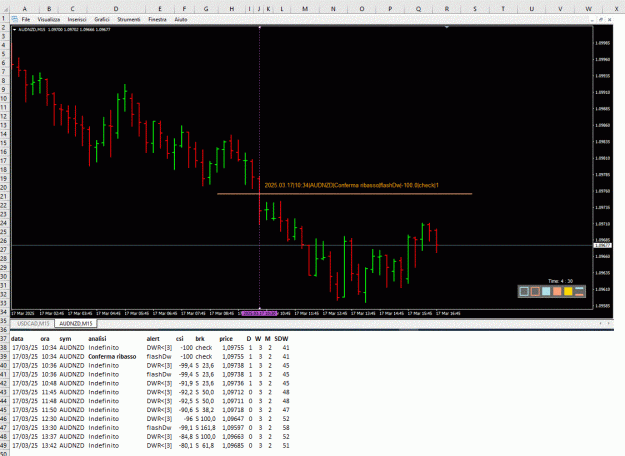The width and height of the screenshot is (625, 456).
Task: Select the time cell 12:30
Action: tap(49, 419)
